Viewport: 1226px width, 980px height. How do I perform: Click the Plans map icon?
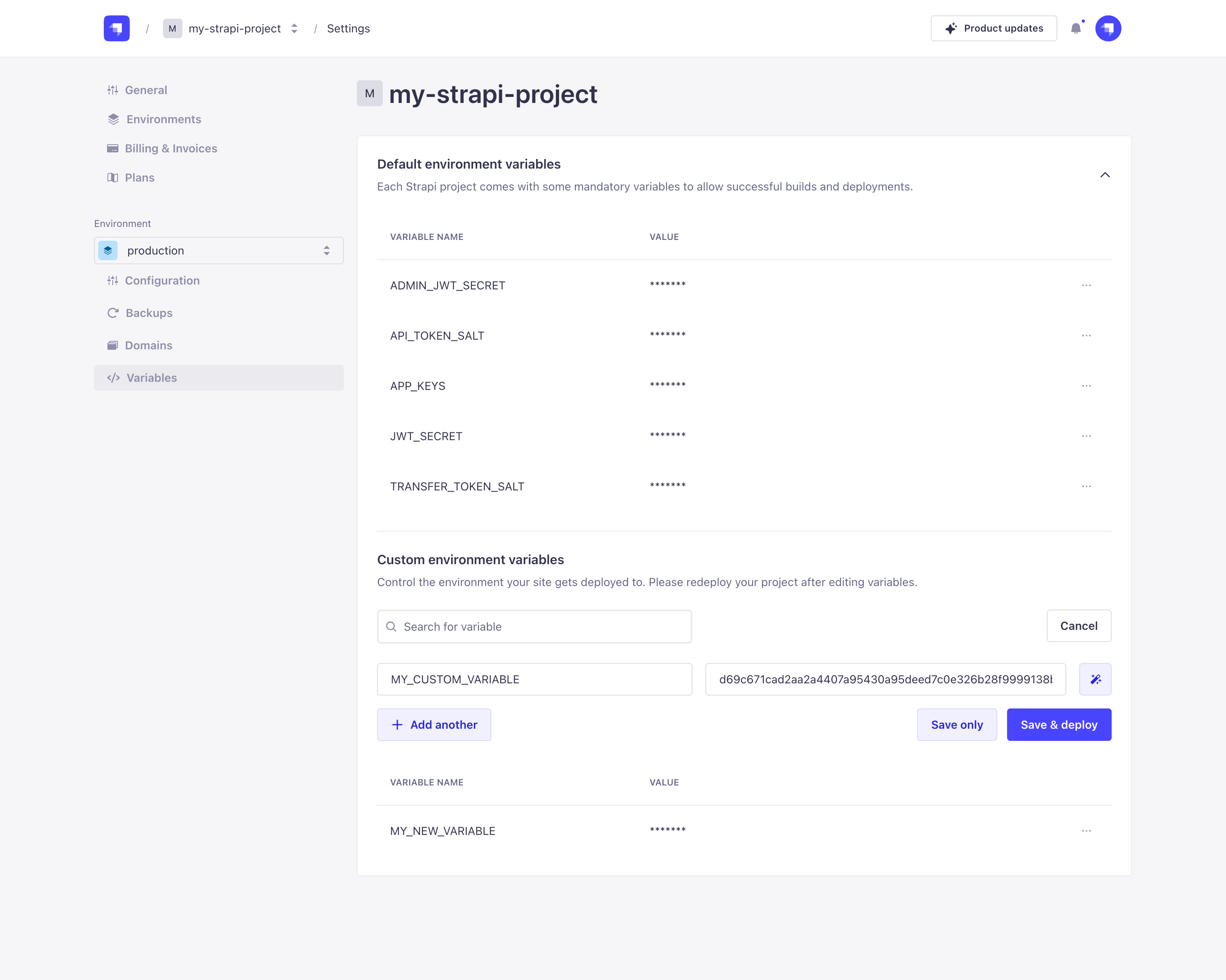(113, 178)
